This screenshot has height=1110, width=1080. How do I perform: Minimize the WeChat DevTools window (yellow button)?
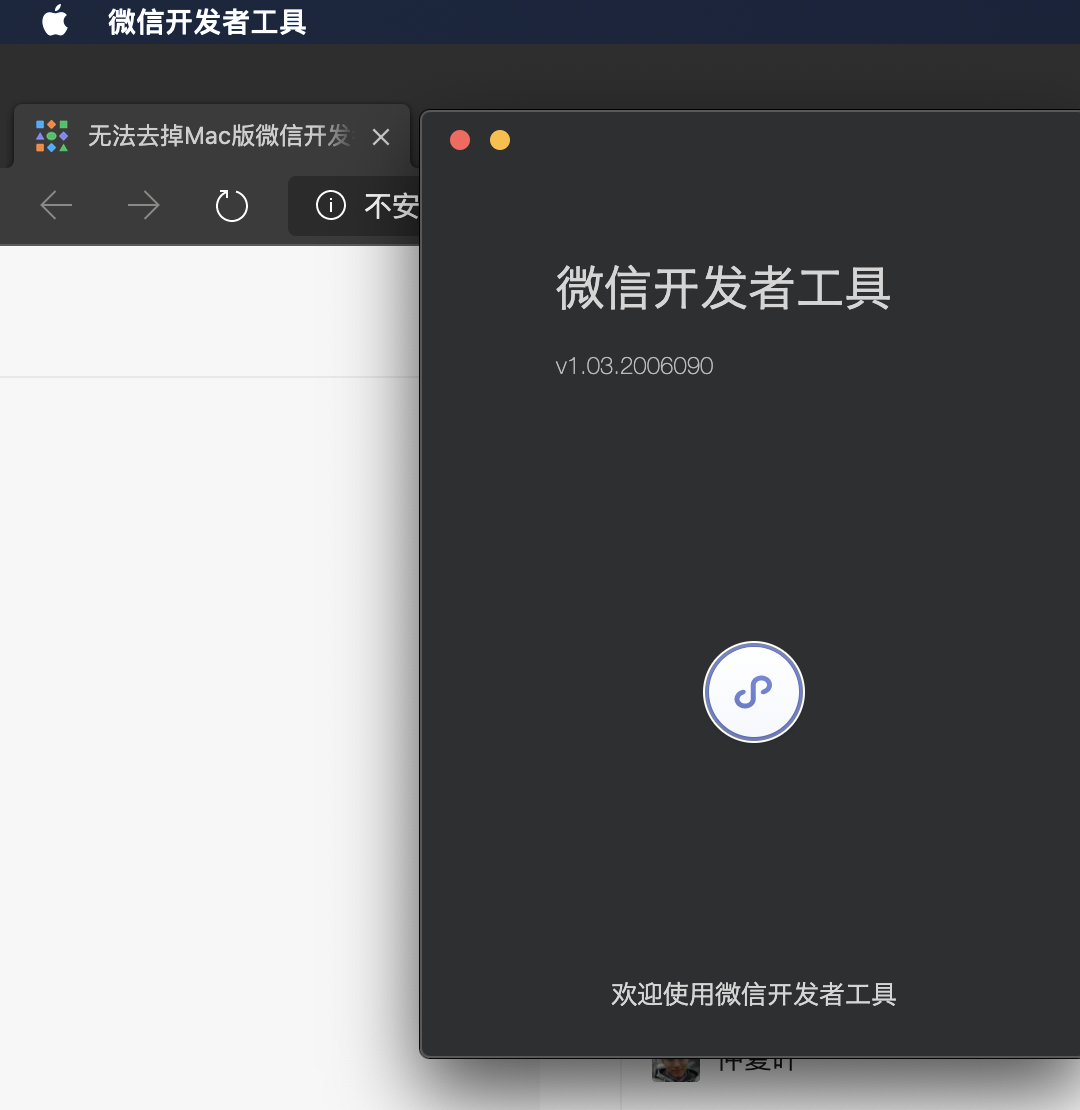[x=500, y=140]
